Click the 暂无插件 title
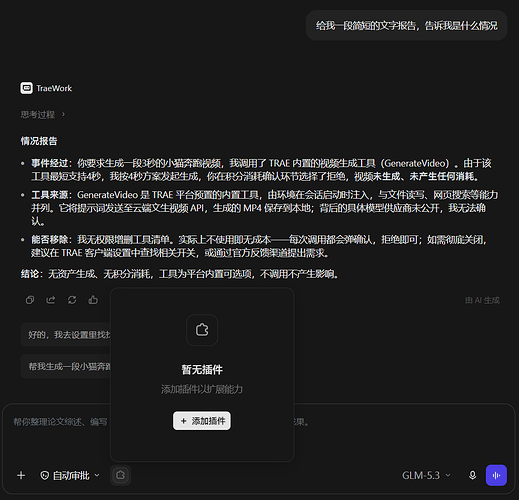The image size is (519, 500). pos(202,369)
